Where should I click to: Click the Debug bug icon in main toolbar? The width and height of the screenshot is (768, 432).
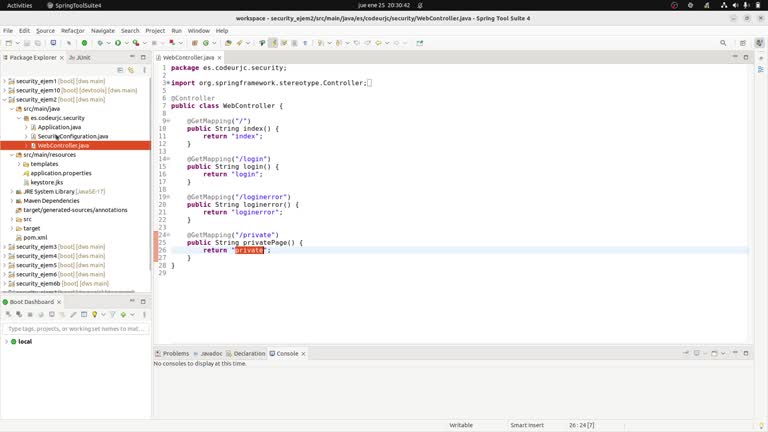pos(100,43)
